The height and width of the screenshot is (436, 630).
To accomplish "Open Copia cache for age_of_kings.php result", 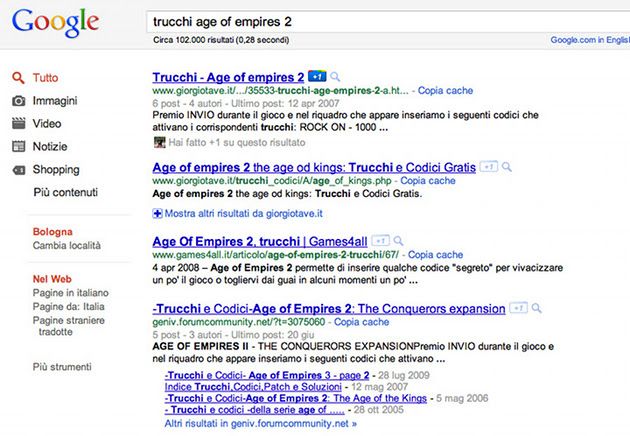I will pyautogui.click(x=428, y=181).
